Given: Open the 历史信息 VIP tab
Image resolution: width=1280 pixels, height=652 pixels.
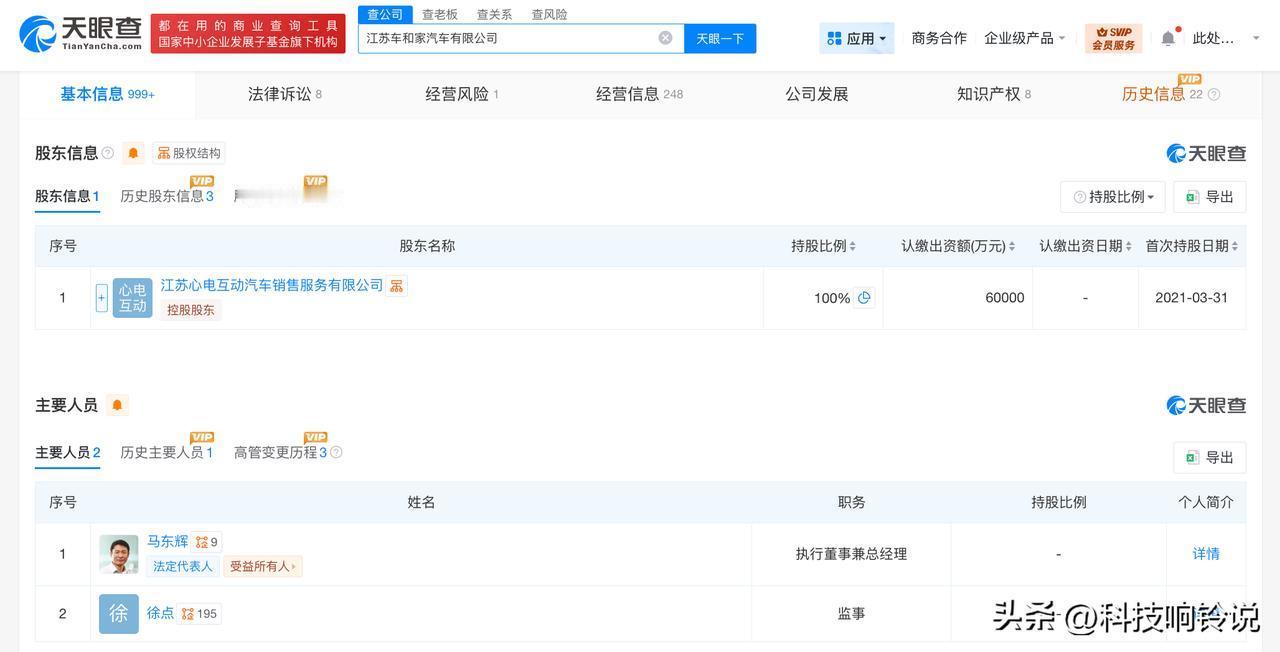Looking at the screenshot, I should [x=1162, y=94].
